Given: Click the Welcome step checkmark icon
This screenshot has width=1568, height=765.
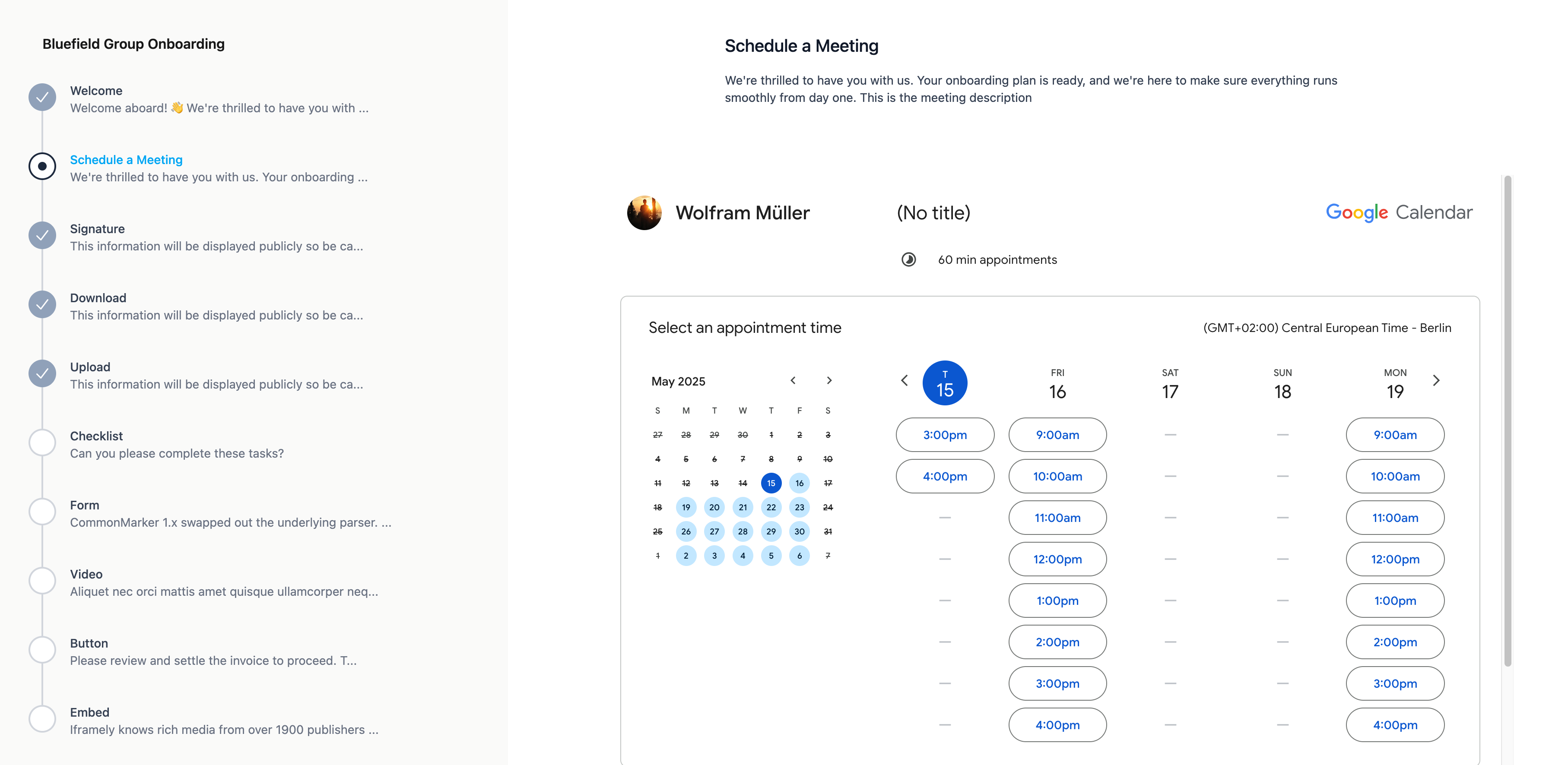Looking at the screenshot, I should pyautogui.click(x=42, y=98).
